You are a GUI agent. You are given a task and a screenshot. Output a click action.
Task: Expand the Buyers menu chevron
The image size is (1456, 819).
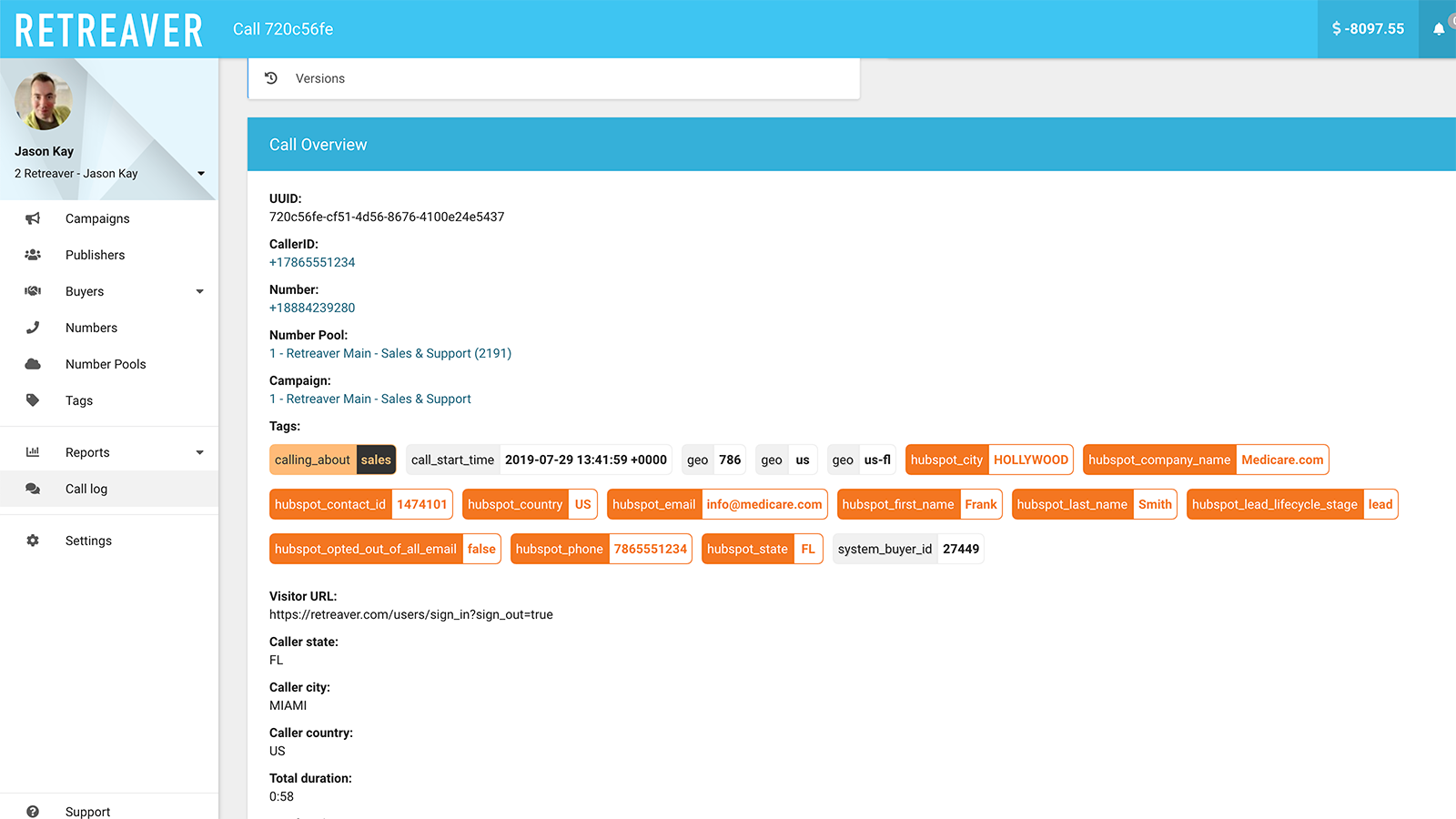(199, 291)
